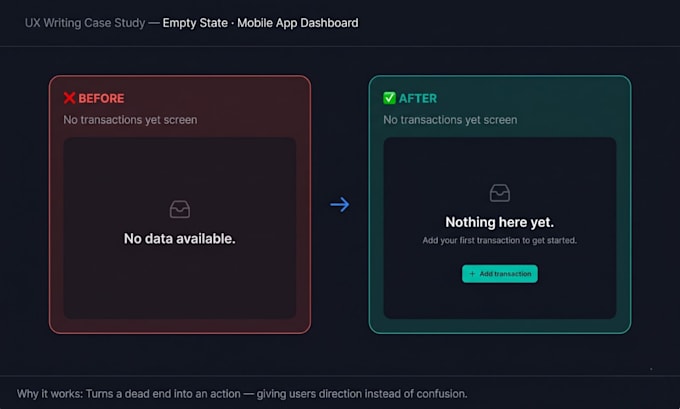Click the plus icon in Add transaction button
The width and height of the screenshot is (680, 409).
[x=472, y=274]
